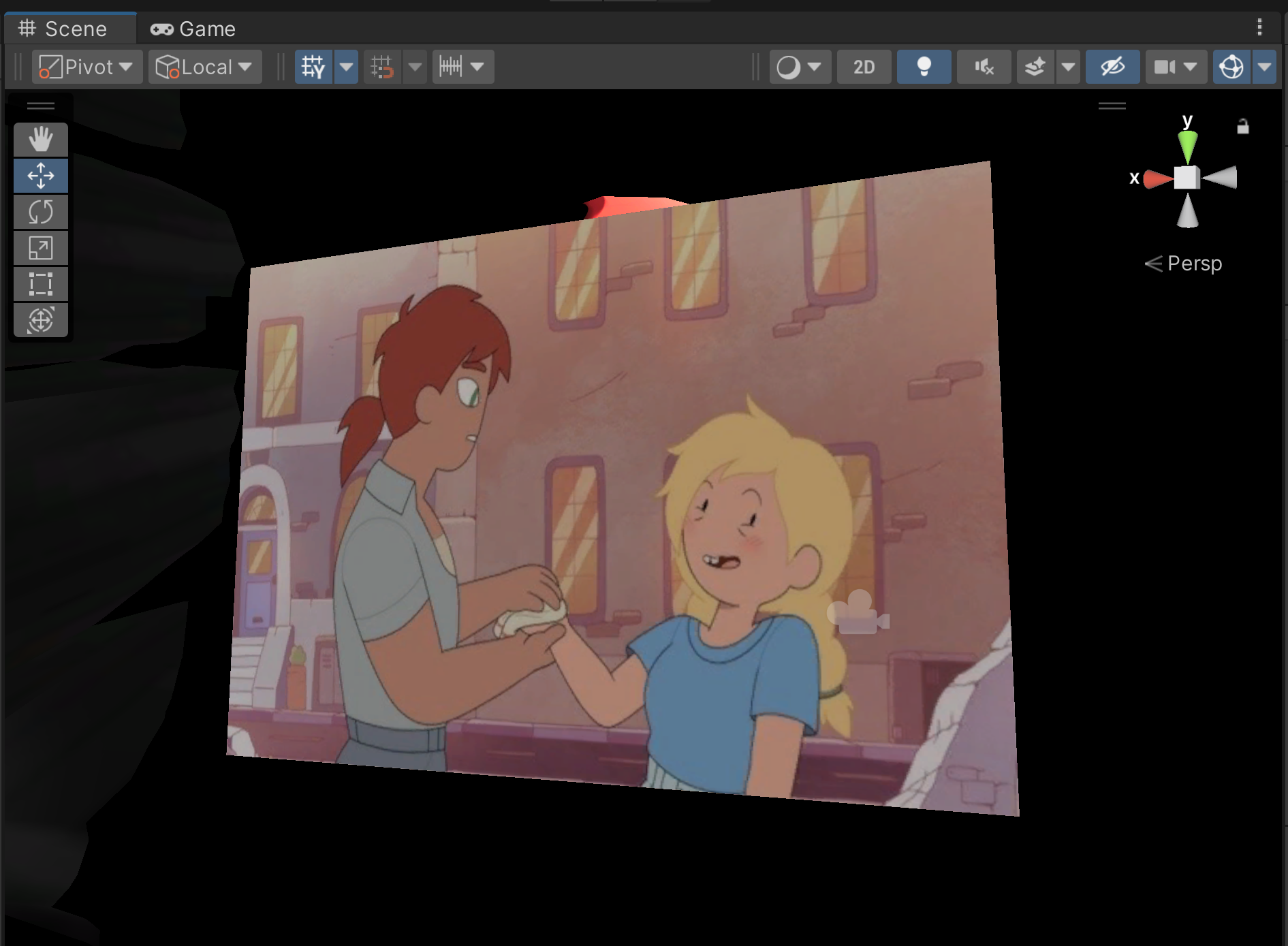This screenshot has width=1288, height=946.
Task: Switch to the Scene tab
Action: (x=70, y=29)
